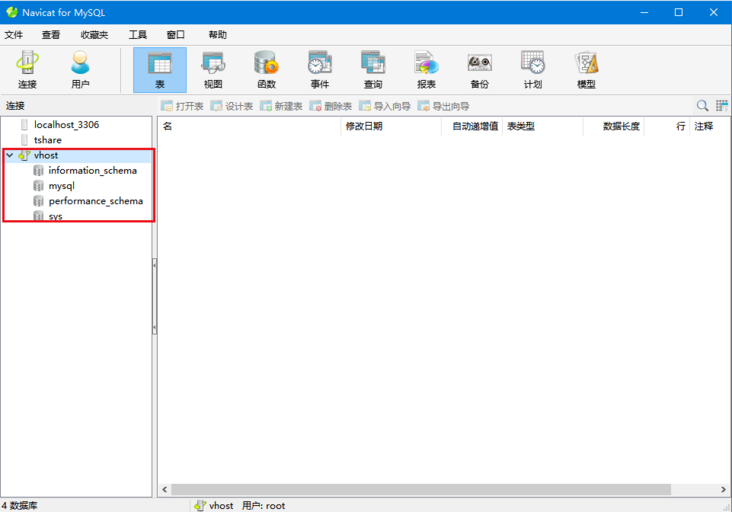Image resolution: width=732 pixels, height=512 pixels.
Task: Select localhost_3306 connection
Action: [66, 125]
